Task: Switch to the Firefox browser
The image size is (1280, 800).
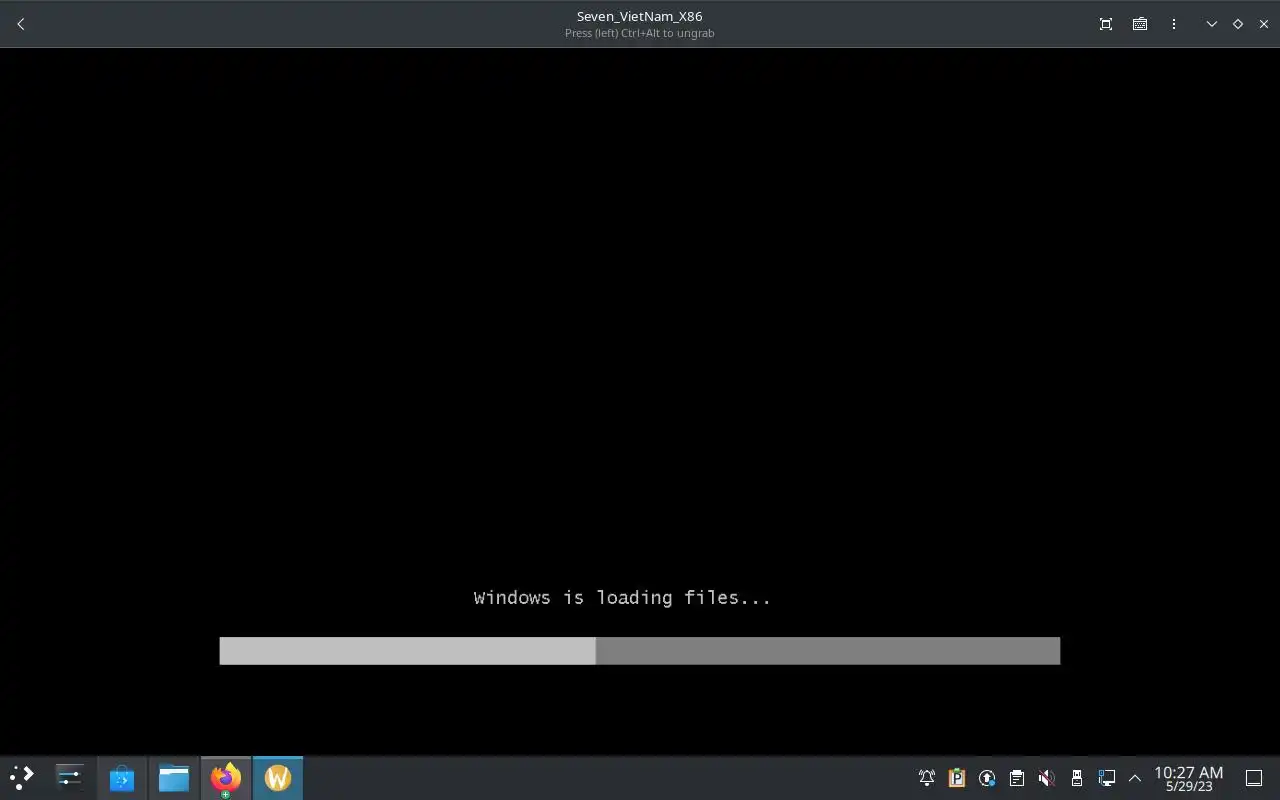Action: pos(226,777)
